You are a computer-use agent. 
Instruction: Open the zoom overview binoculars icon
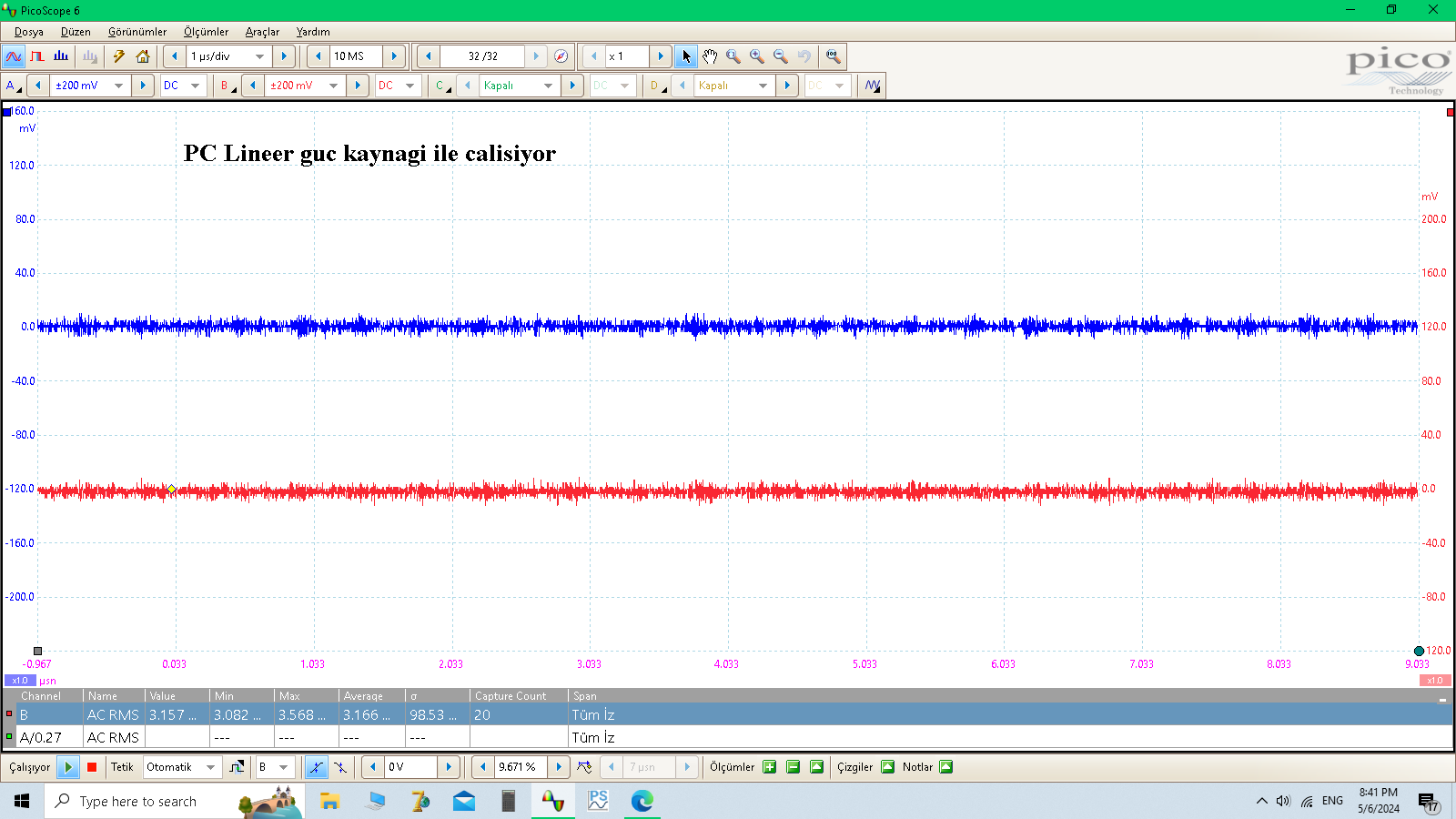point(833,56)
